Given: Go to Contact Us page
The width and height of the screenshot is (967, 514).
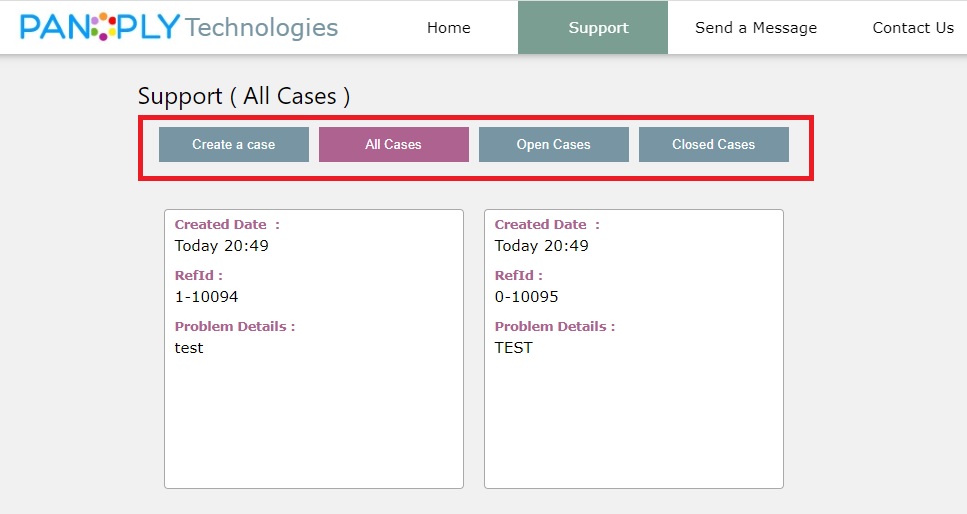Looking at the screenshot, I should click(913, 28).
